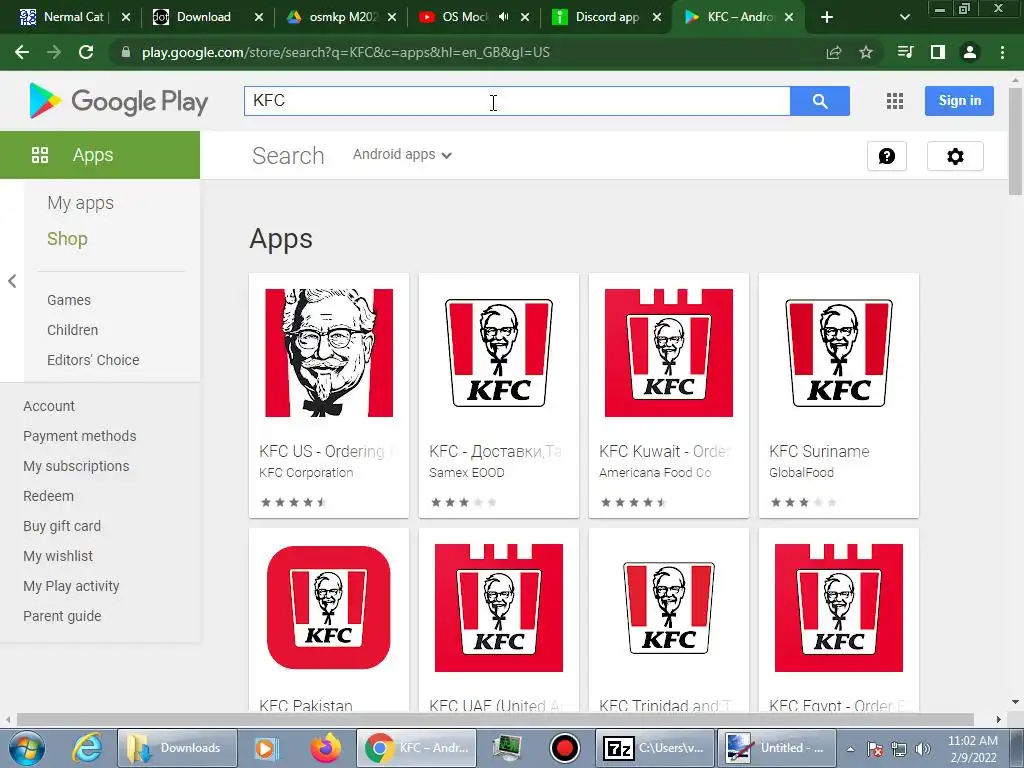The height and width of the screenshot is (768, 1024).
Task: Open the system monitor taskbar icon
Action: click(506, 748)
